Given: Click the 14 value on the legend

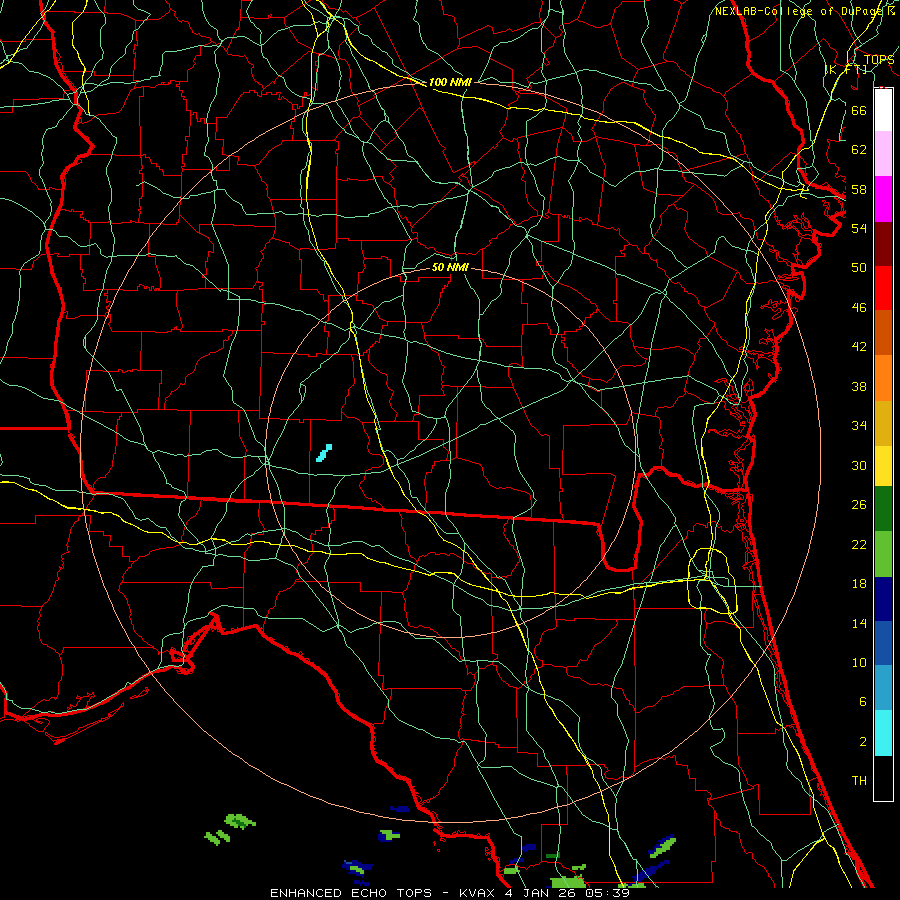Looking at the screenshot, I should click(x=859, y=623).
